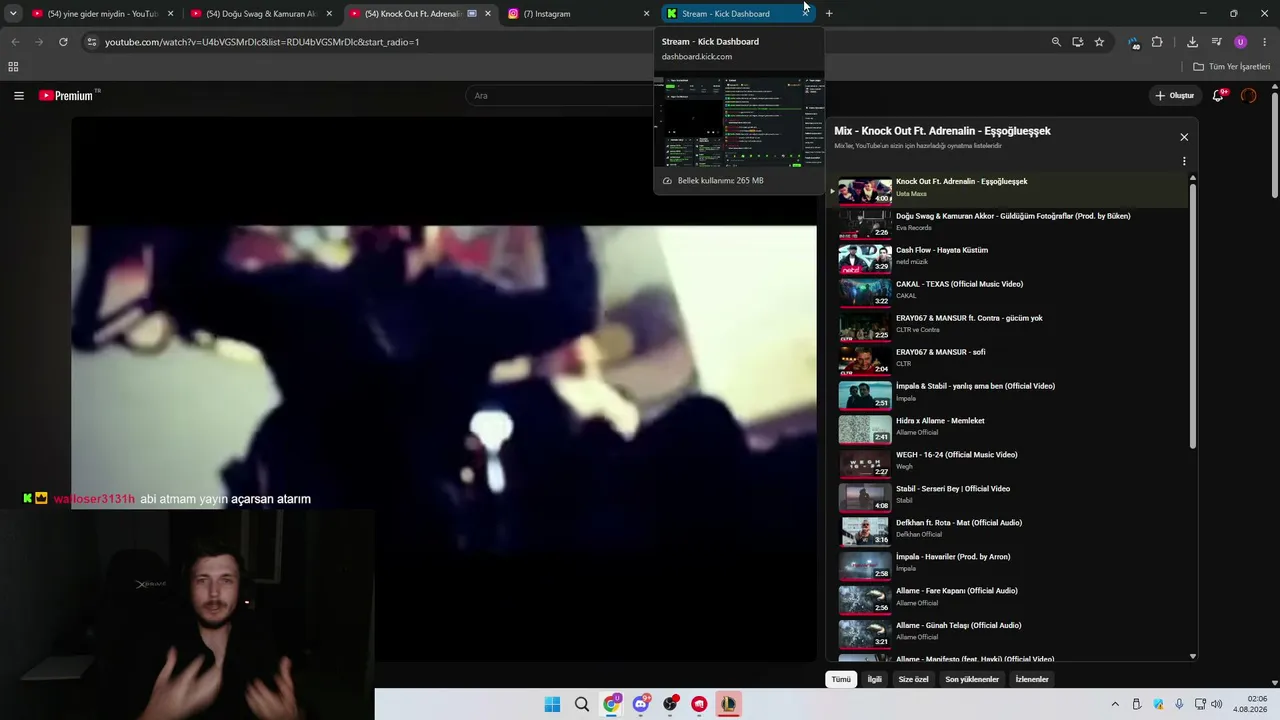Open the YouTube account avatar menu
The image size is (1280, 720).
tap(1248, 96)
